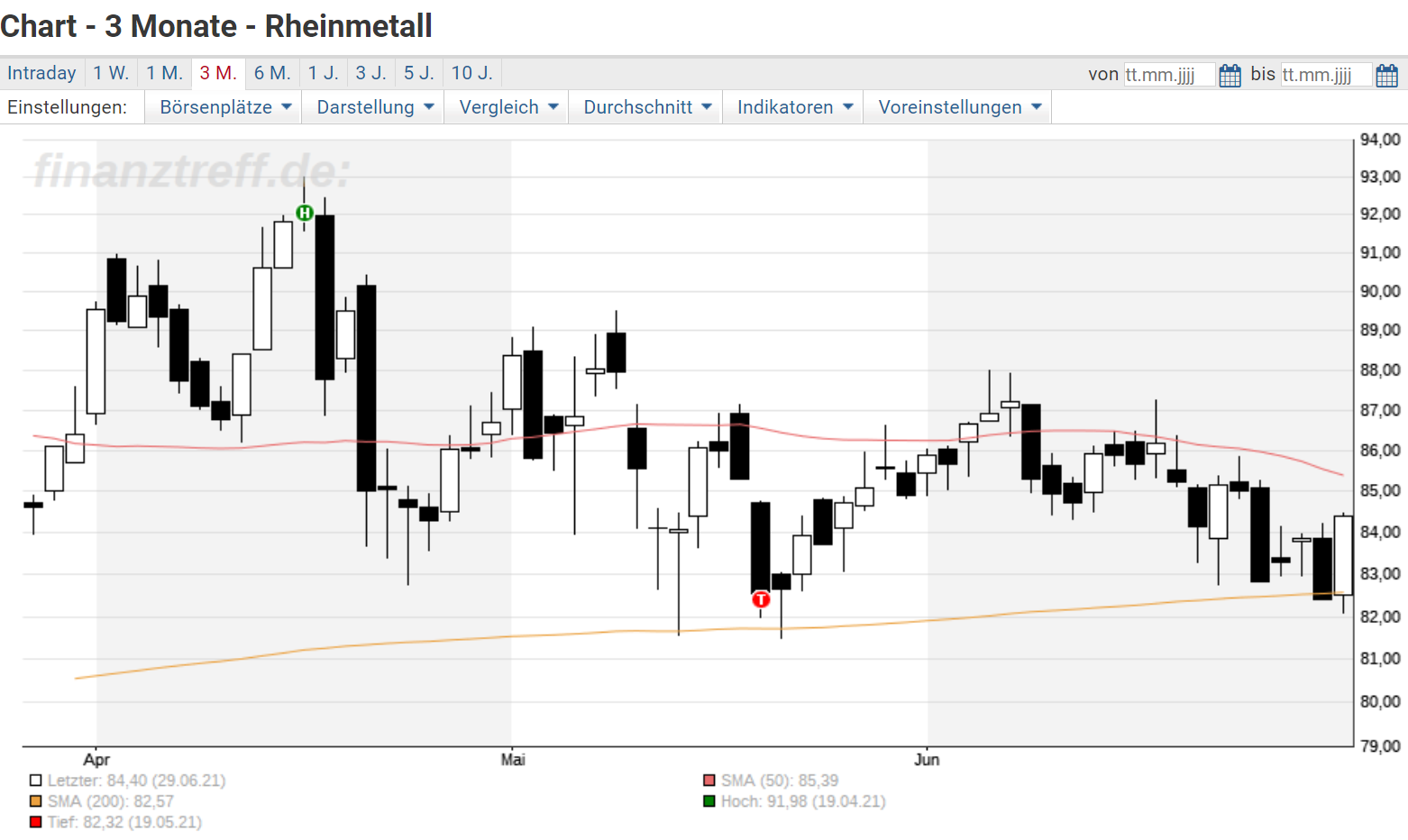Viewport: 1408px width, 840px height.
Task: Click the 79,00 price axis label
Action: 1380,746
